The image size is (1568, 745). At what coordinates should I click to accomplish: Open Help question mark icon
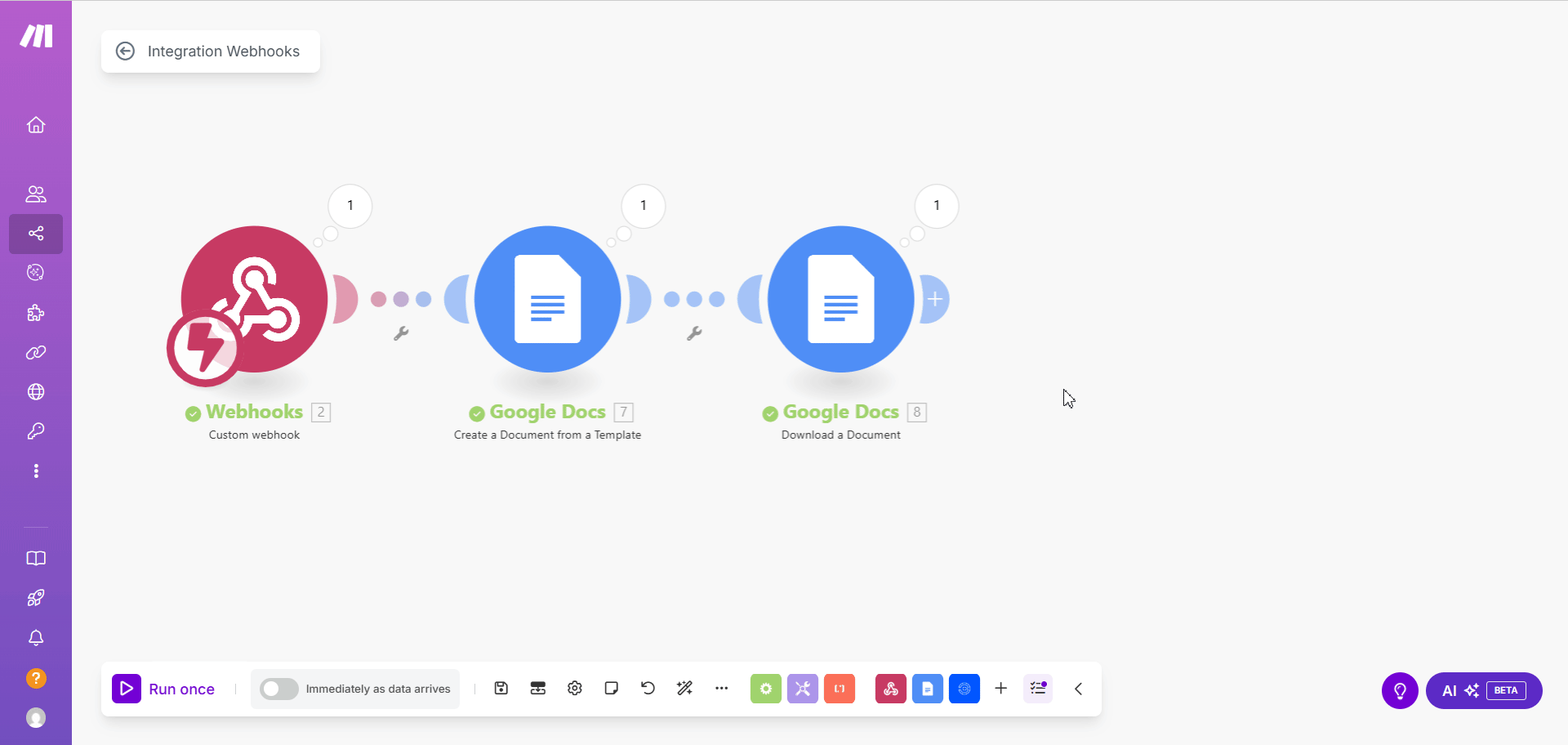point(36,678)
